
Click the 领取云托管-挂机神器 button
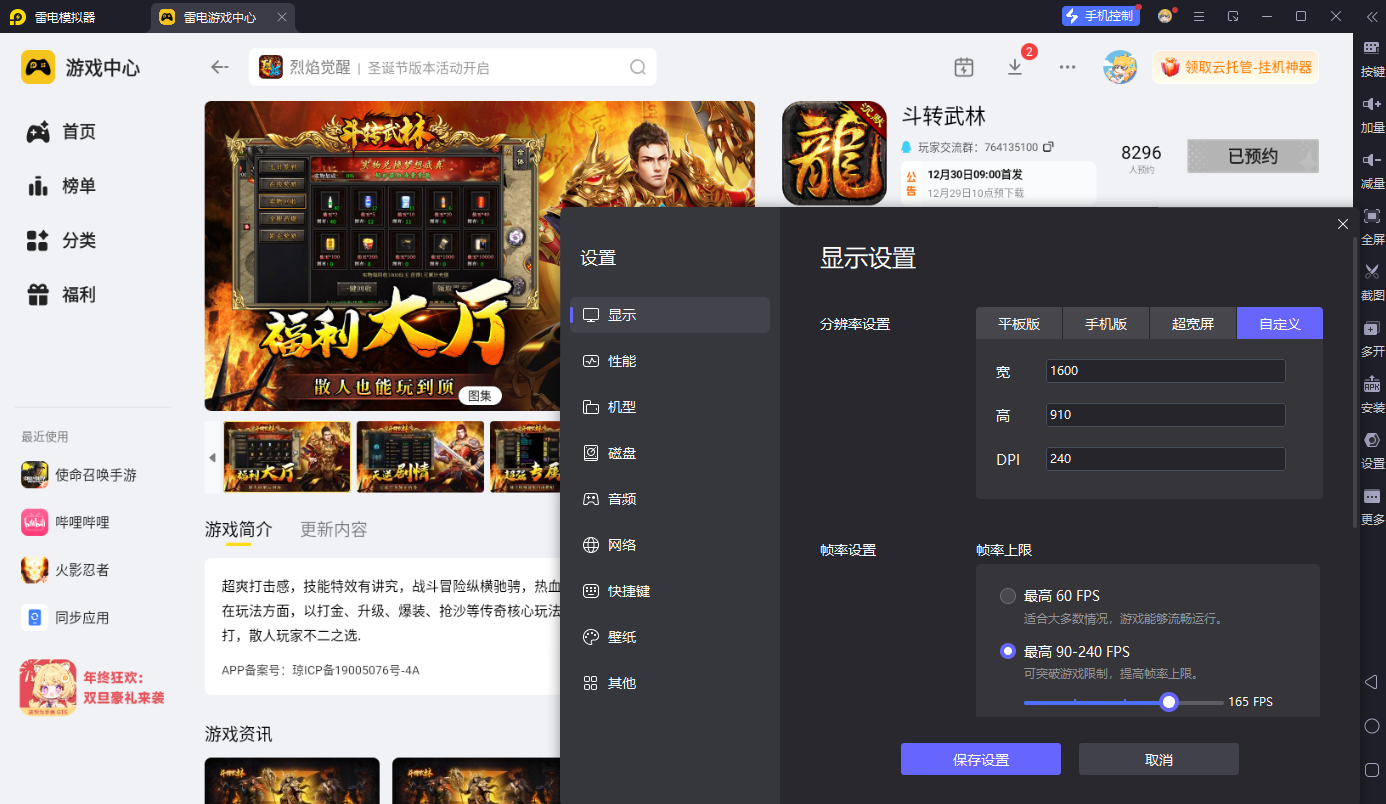pyautogui.click(x=1236, y=67)
